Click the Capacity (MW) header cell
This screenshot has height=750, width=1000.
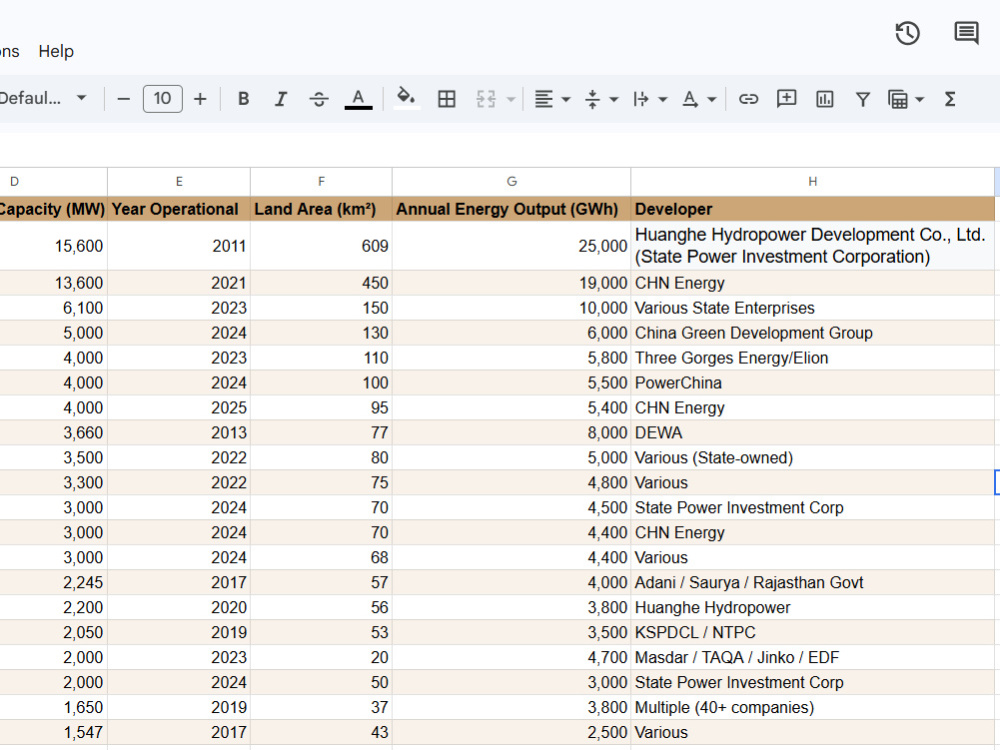point(54,209)
